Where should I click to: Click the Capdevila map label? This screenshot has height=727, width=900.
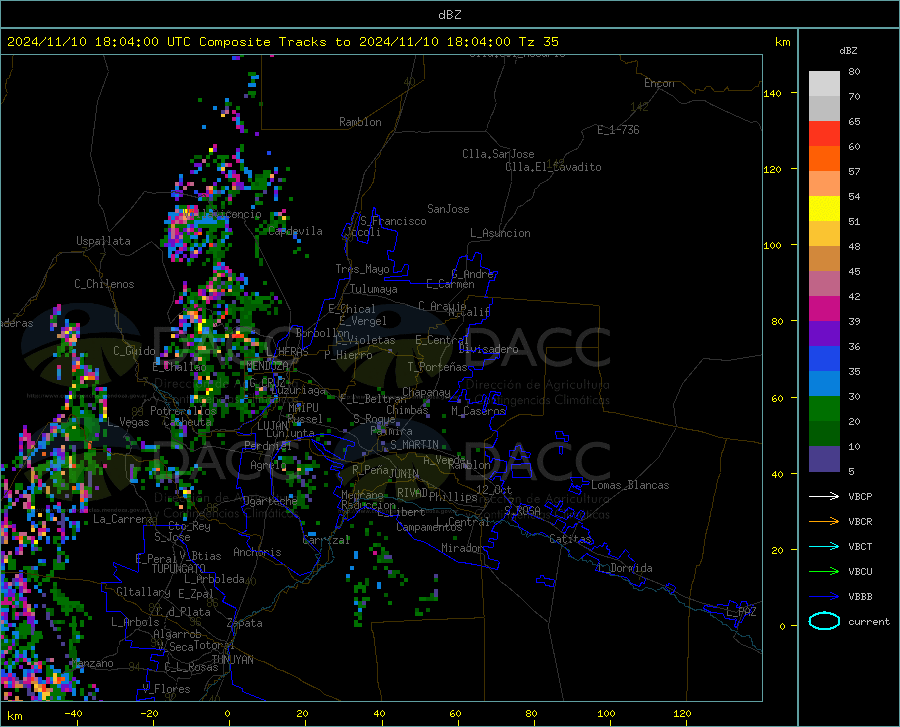[296, 231]
